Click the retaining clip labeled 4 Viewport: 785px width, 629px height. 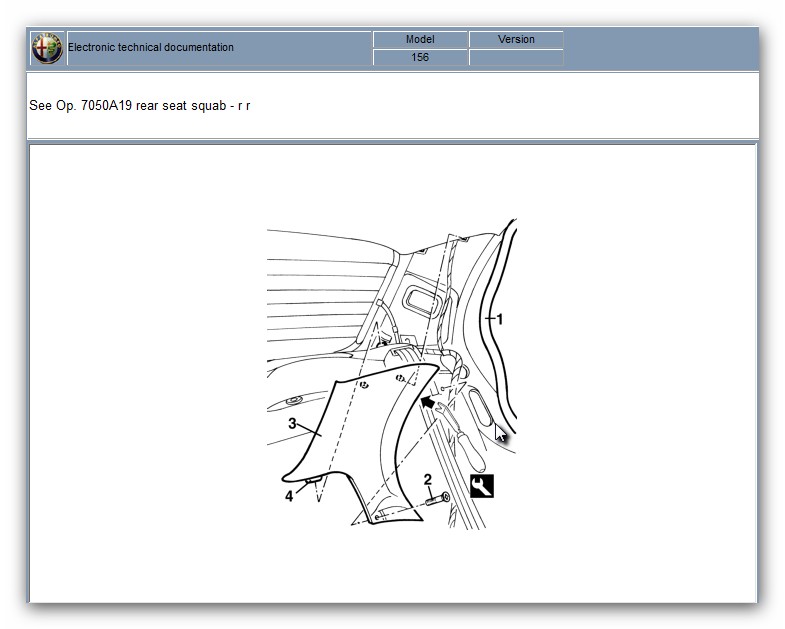(x=313, y=482)
